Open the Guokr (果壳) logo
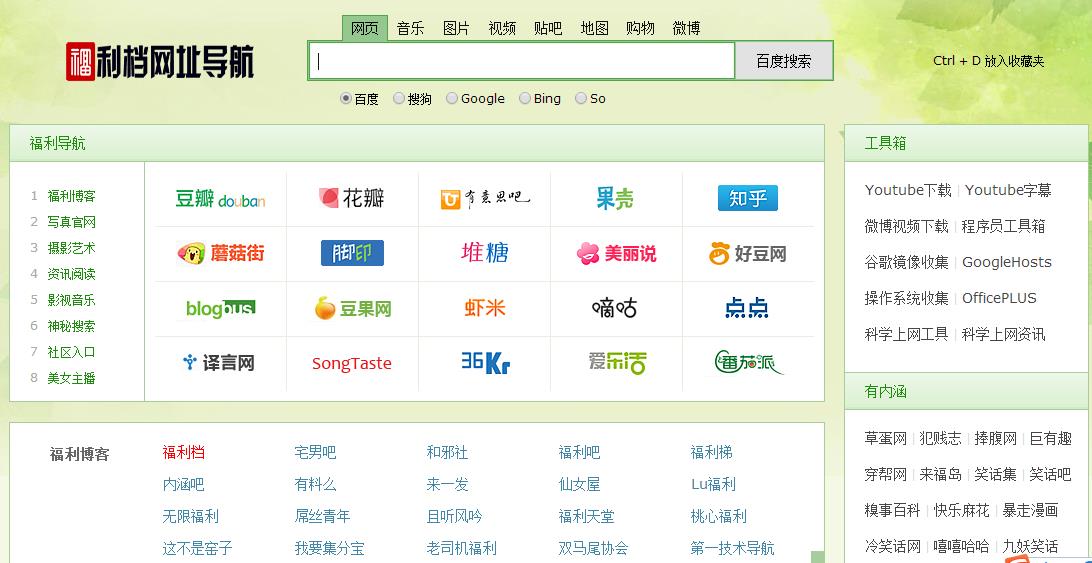Screen dimensions: 1092x563 point(615,199)
